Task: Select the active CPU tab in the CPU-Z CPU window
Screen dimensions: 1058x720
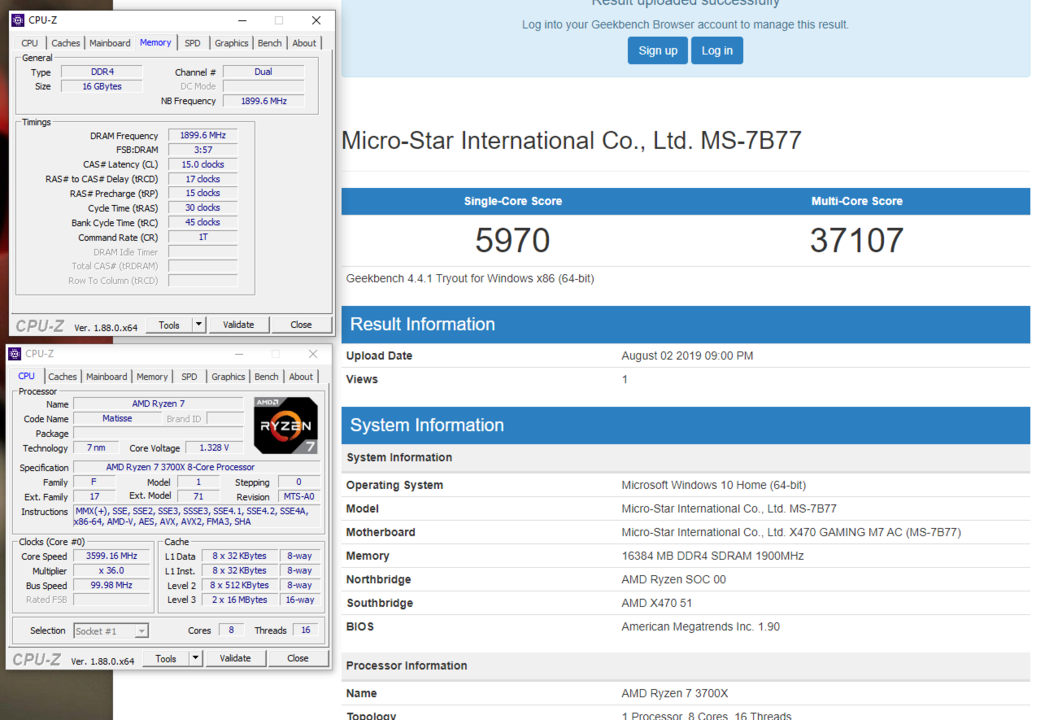Action: point(26,376)
